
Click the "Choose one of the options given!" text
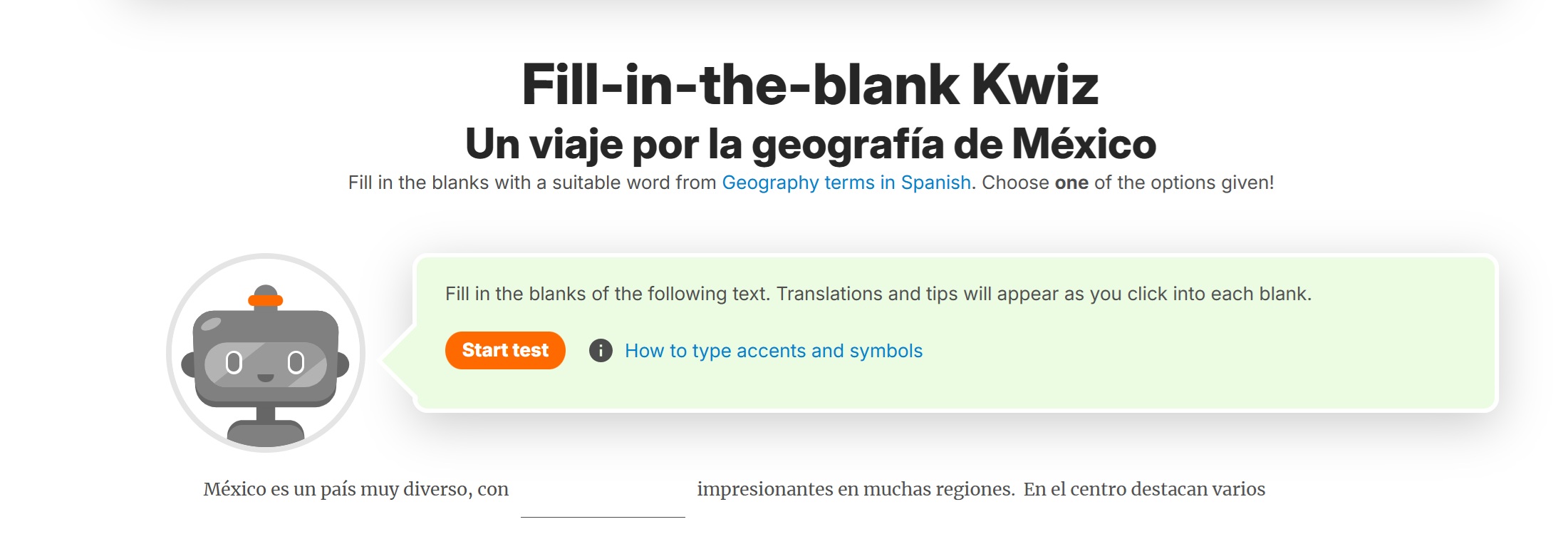click(1128, 183)
